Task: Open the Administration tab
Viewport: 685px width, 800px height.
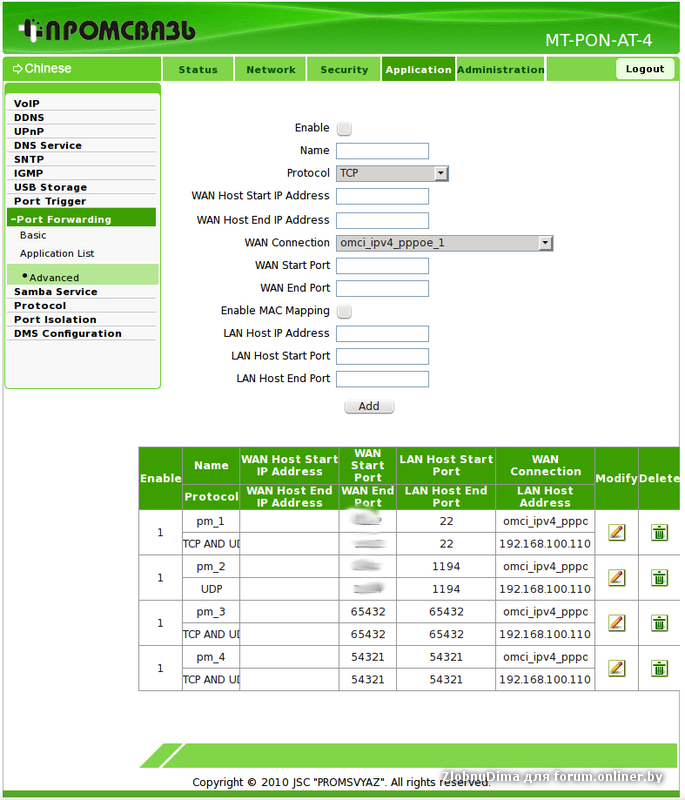Action: pos(500,69)
